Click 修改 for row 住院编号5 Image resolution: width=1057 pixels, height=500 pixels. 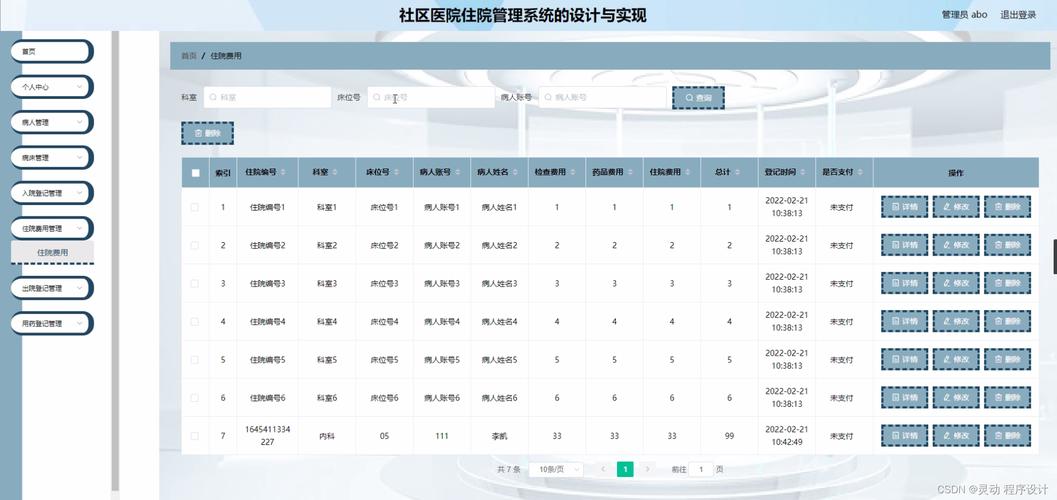[956, 360]
